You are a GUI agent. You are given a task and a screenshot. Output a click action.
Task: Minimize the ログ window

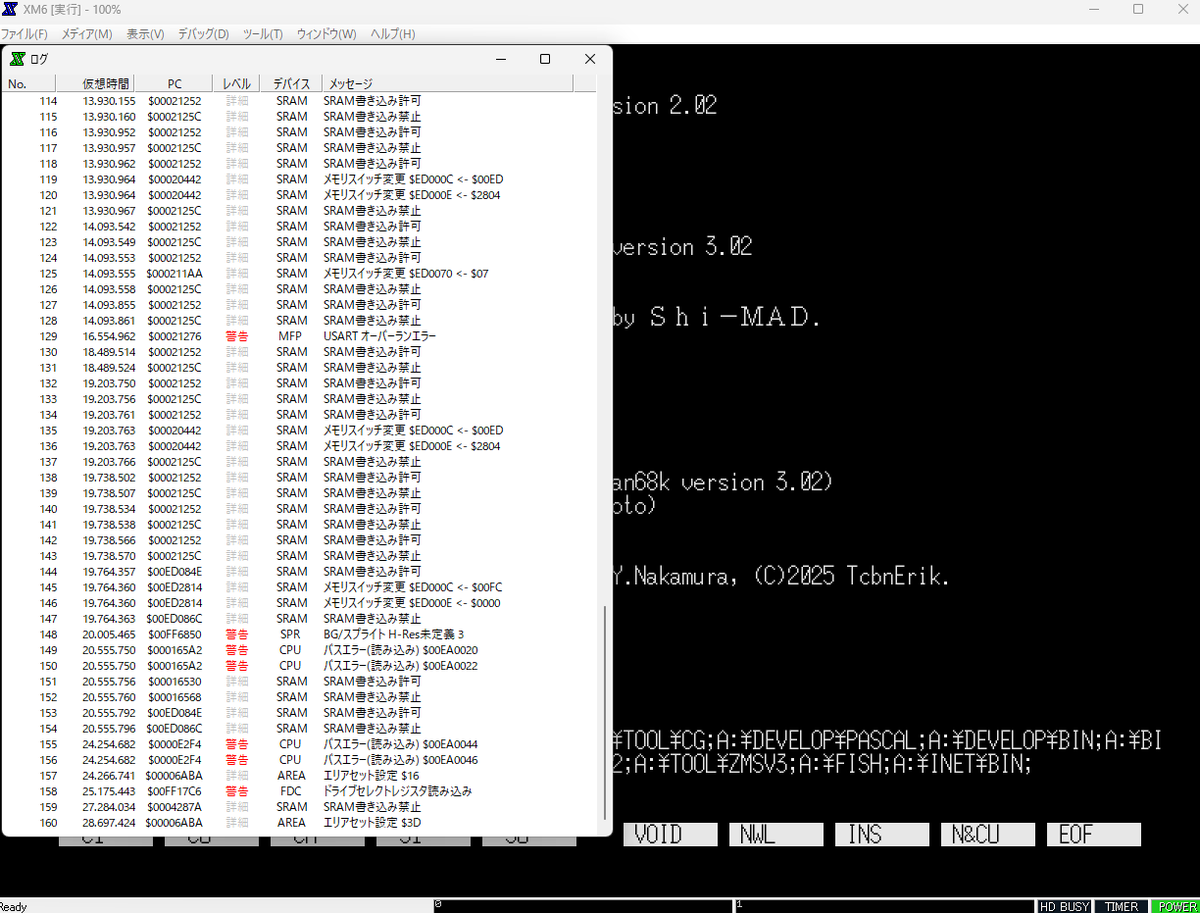pyautogui.click(x=500, y=59)
